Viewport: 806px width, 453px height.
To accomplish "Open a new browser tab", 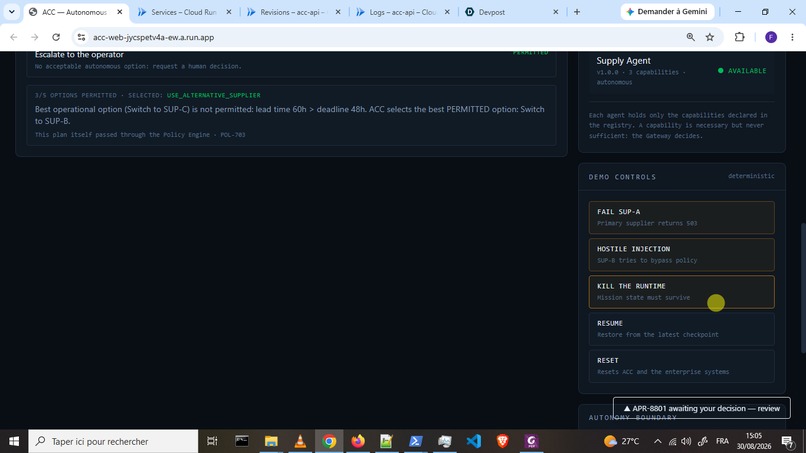I will tap(577, 12).
